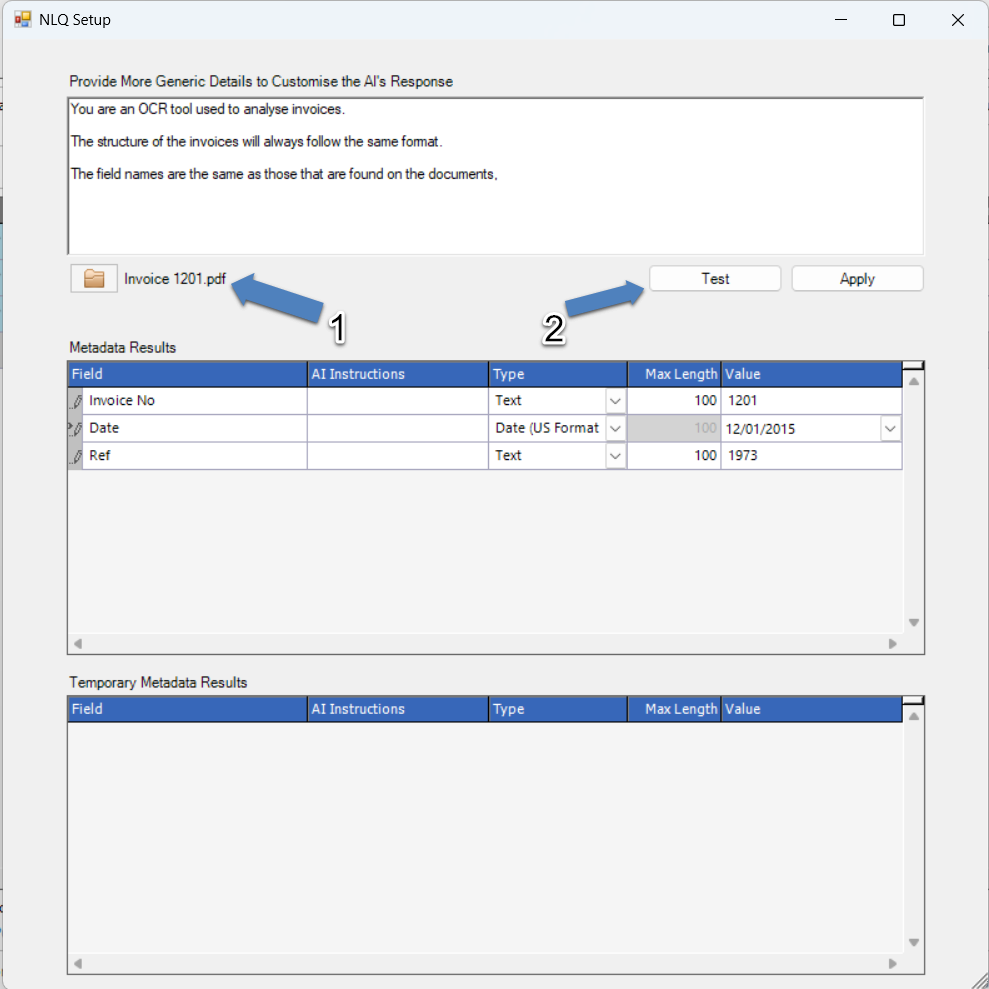Click the folder browse icon
989x989 pixels.
94,279
